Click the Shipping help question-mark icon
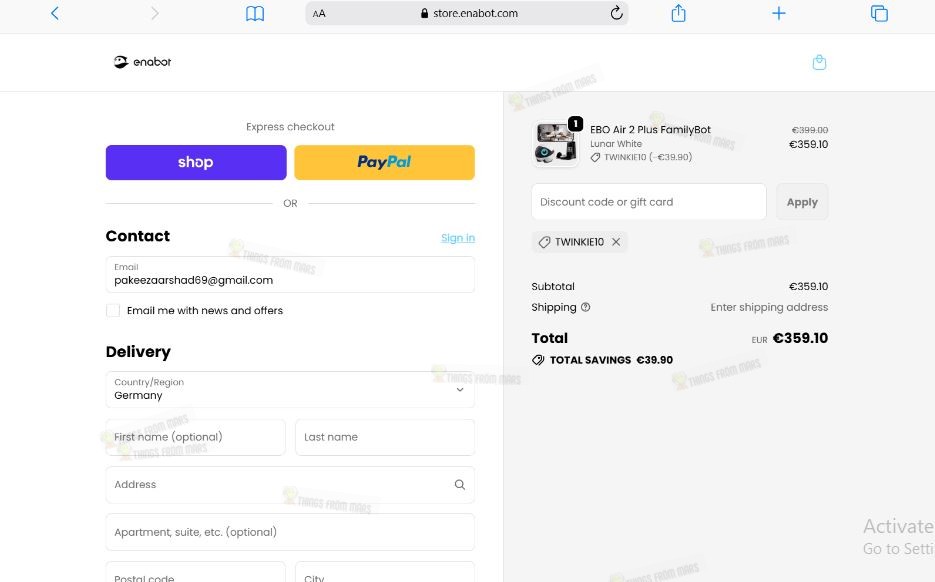The width and height of the screenshot is (935, 582). coord(586,307)
